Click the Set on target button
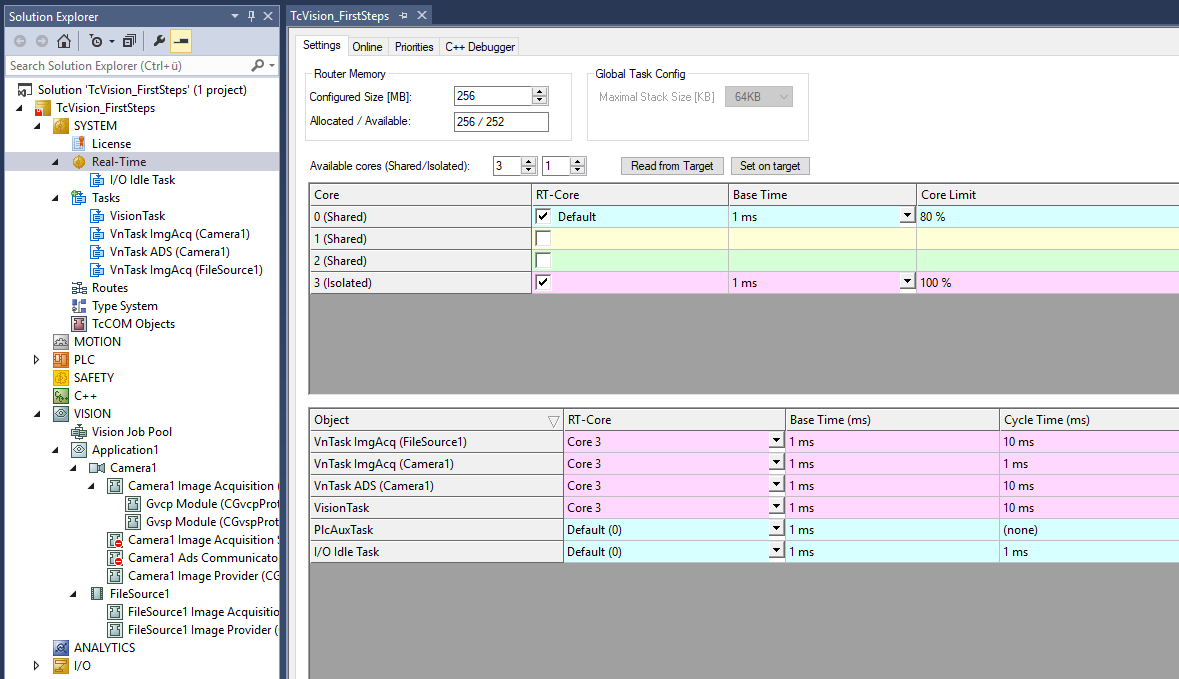The width and height of the screenshot is (1179, 679). coord(770,165)
